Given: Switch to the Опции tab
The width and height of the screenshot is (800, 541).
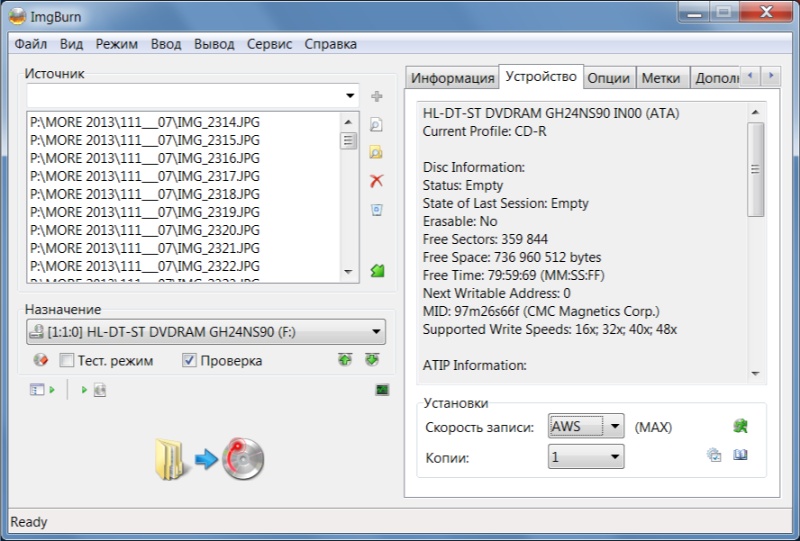Looking at the screenshot, I should click(608, 78).
